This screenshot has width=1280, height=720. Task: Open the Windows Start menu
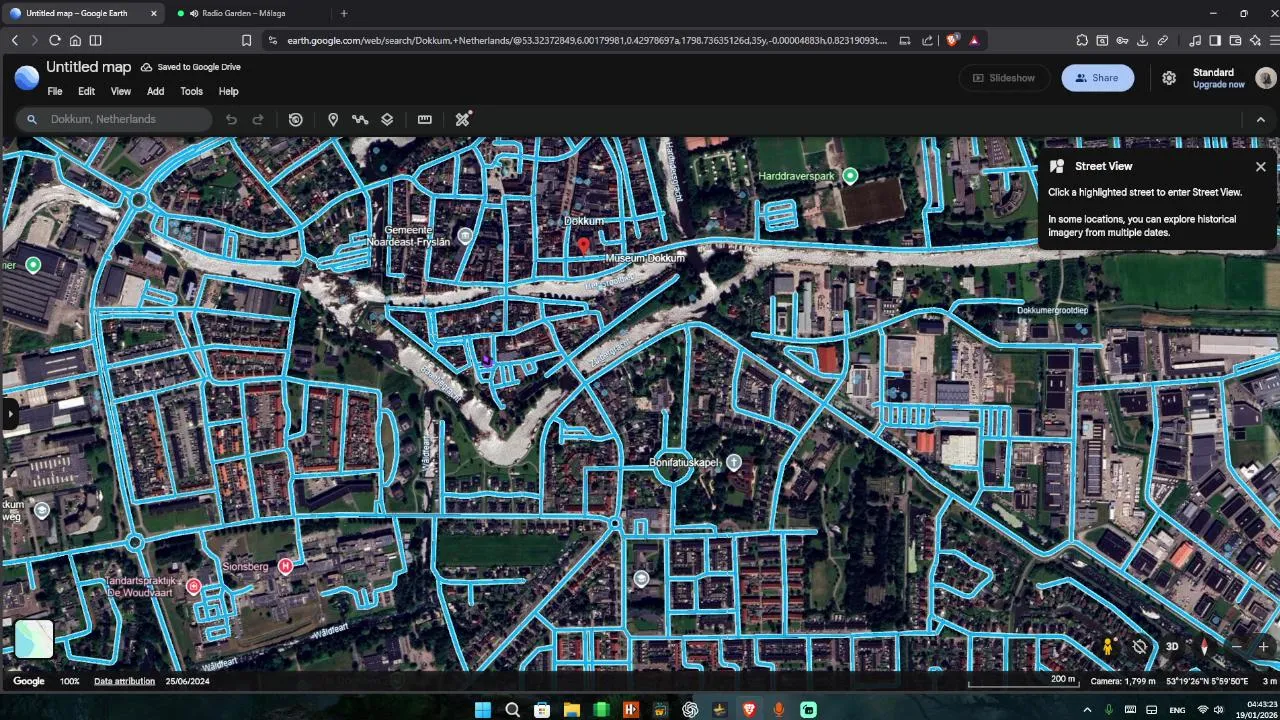coord(482,710)
